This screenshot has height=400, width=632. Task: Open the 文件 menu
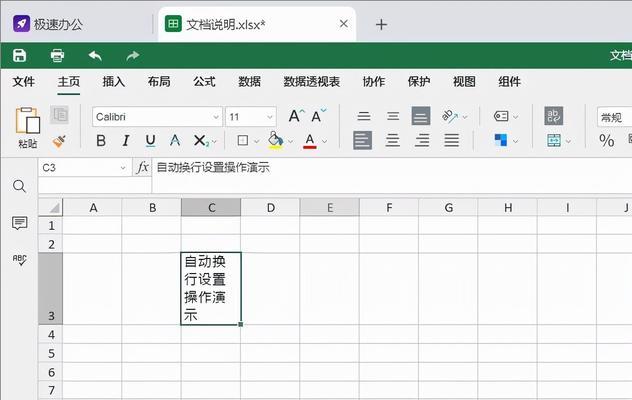(x=23, y=82)
